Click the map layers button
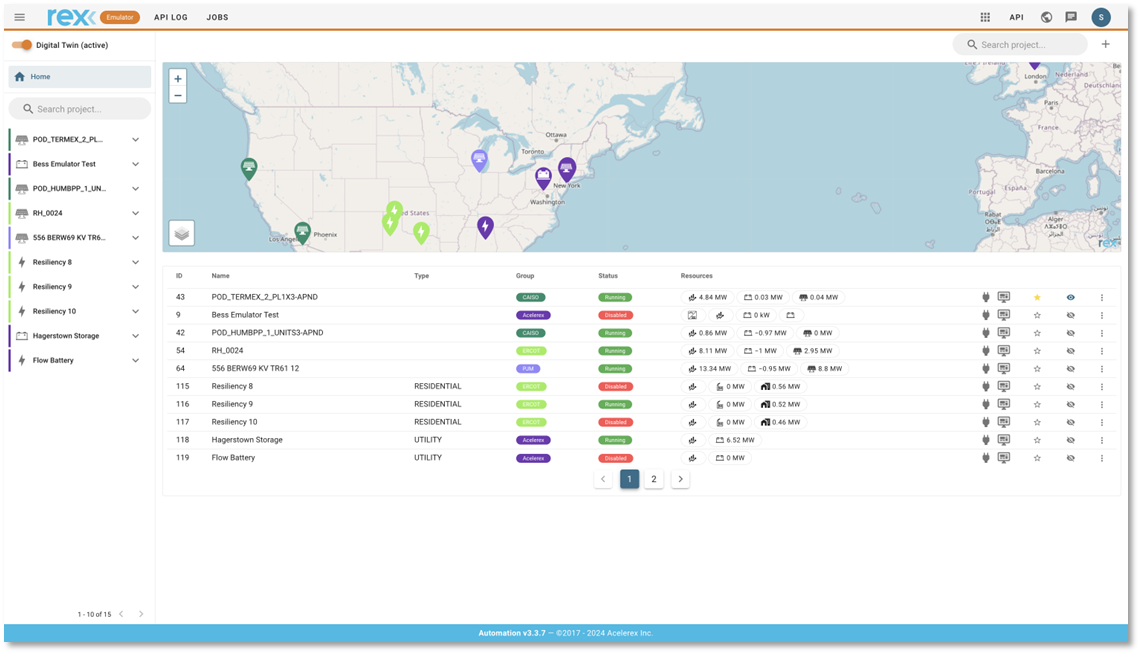Image resolution: width=1141 pixels, height=655 pixels. click(x=181, y=233)
